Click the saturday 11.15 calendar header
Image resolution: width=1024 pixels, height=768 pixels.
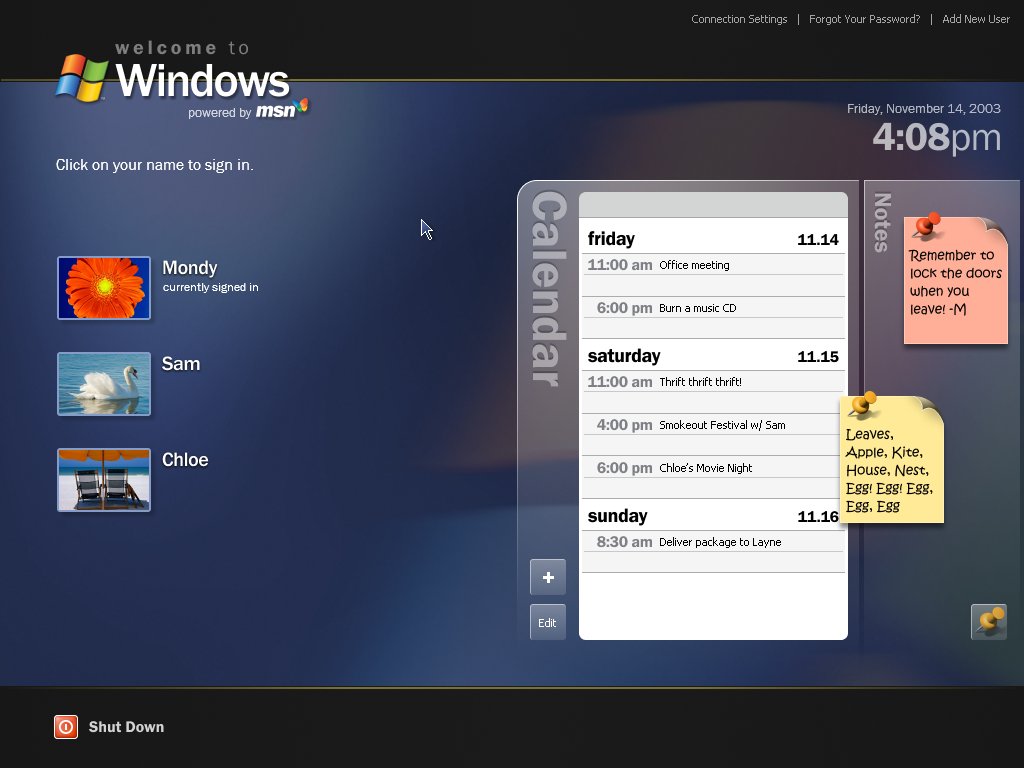pyautogui.click(x=713, y=356)
